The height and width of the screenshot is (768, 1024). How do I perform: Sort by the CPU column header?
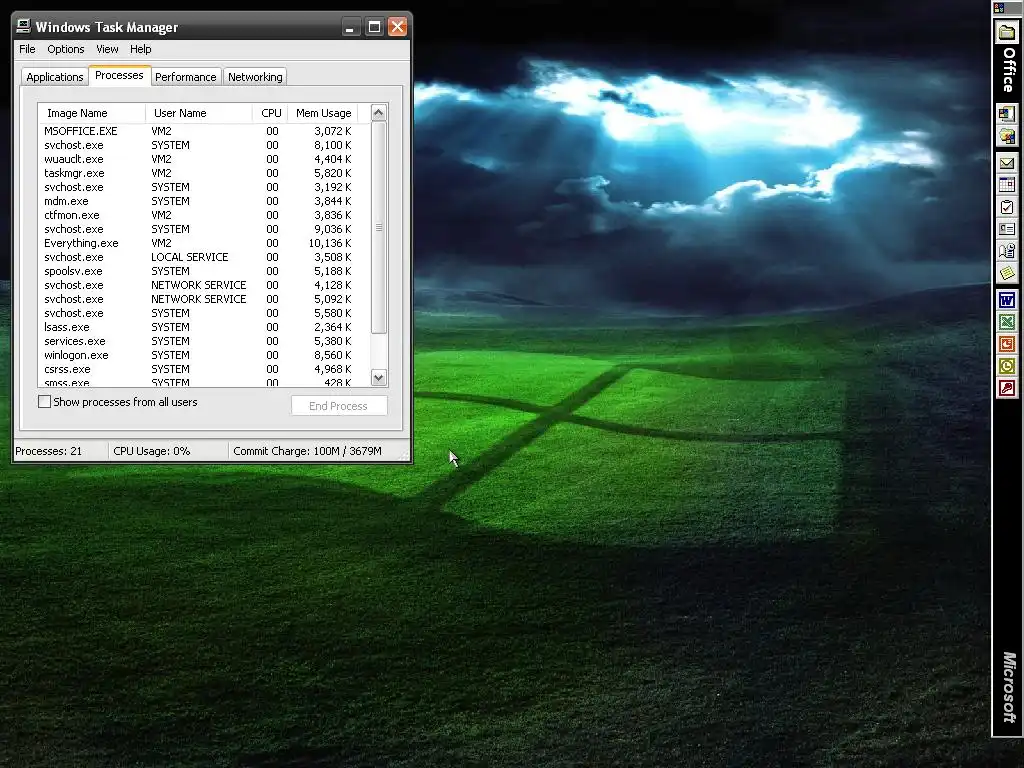[270, 113]
